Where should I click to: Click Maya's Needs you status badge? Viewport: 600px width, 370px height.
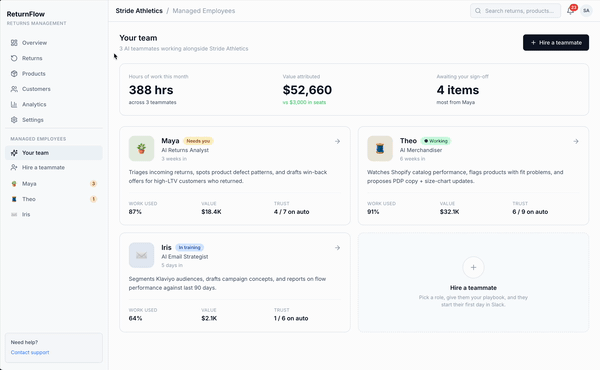198,141
